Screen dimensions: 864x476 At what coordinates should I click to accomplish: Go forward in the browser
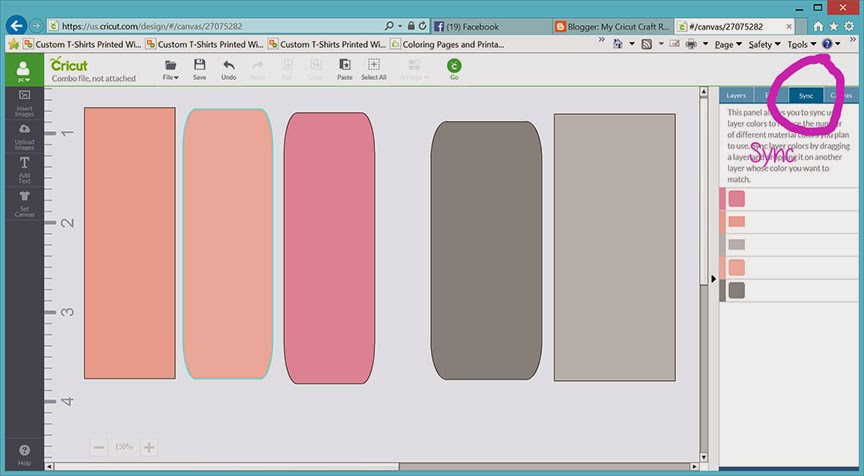point(36,25)
